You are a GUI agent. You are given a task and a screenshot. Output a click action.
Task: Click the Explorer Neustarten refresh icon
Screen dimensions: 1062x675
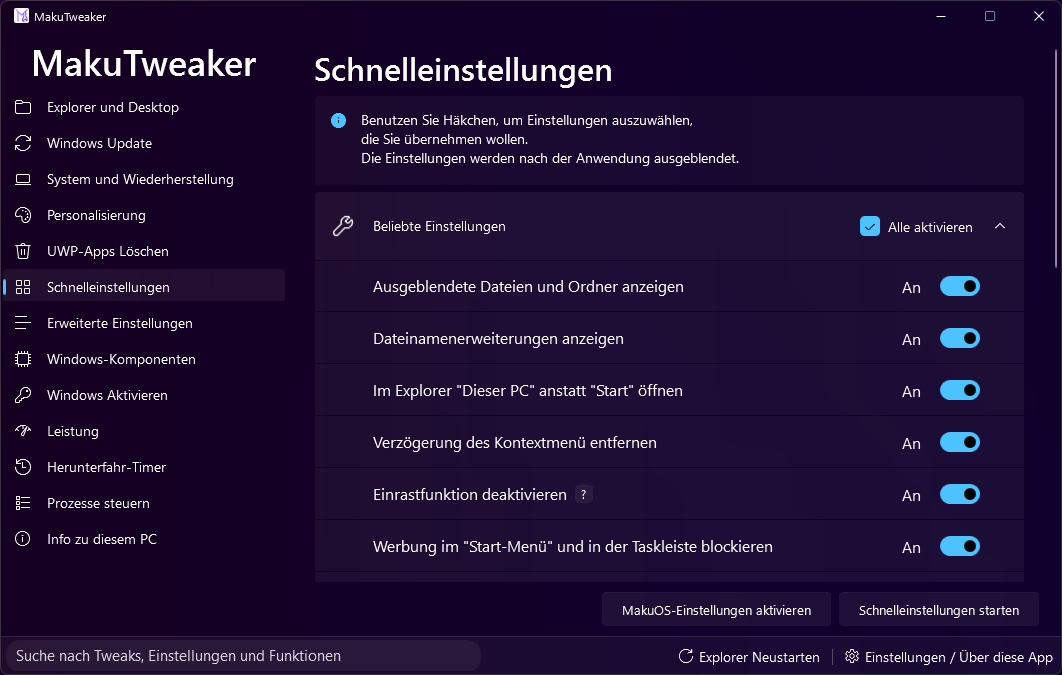click(685, 656)
